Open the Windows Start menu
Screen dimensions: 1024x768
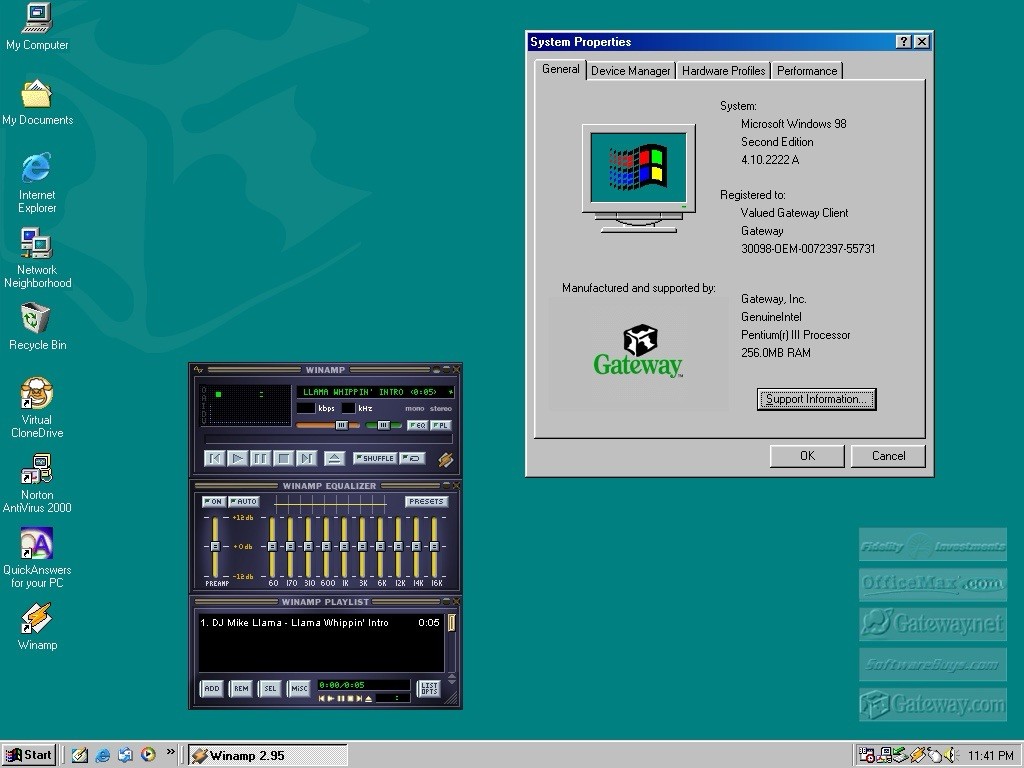[29, 755]
